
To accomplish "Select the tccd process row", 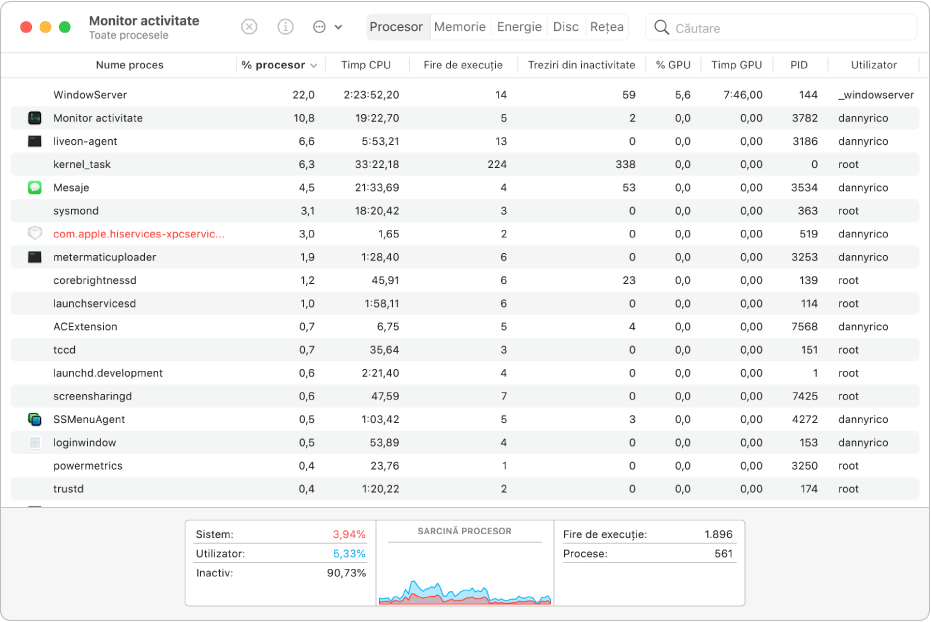I will click(x=465, y=350).
